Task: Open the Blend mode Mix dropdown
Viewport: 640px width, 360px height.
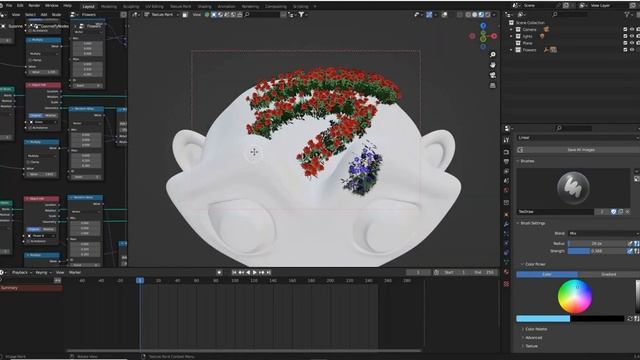Action: [604, 233]
